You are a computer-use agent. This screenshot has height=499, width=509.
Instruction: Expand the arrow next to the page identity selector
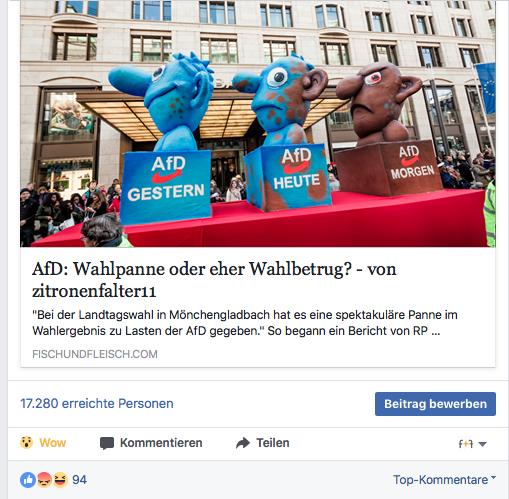482,444
